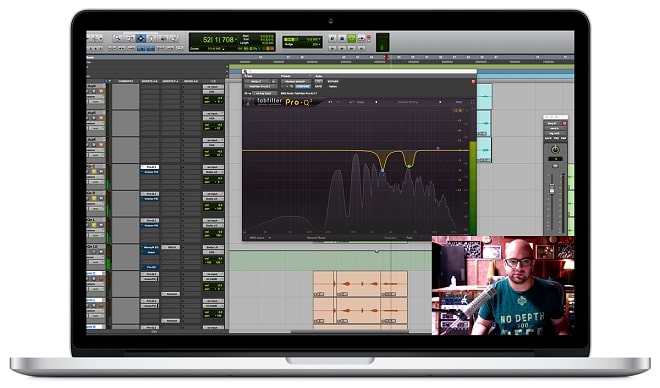Select the highlighted Selector tool
This screenshot has width=660, height=388.
pyautogui.click(x=141, y=38)
